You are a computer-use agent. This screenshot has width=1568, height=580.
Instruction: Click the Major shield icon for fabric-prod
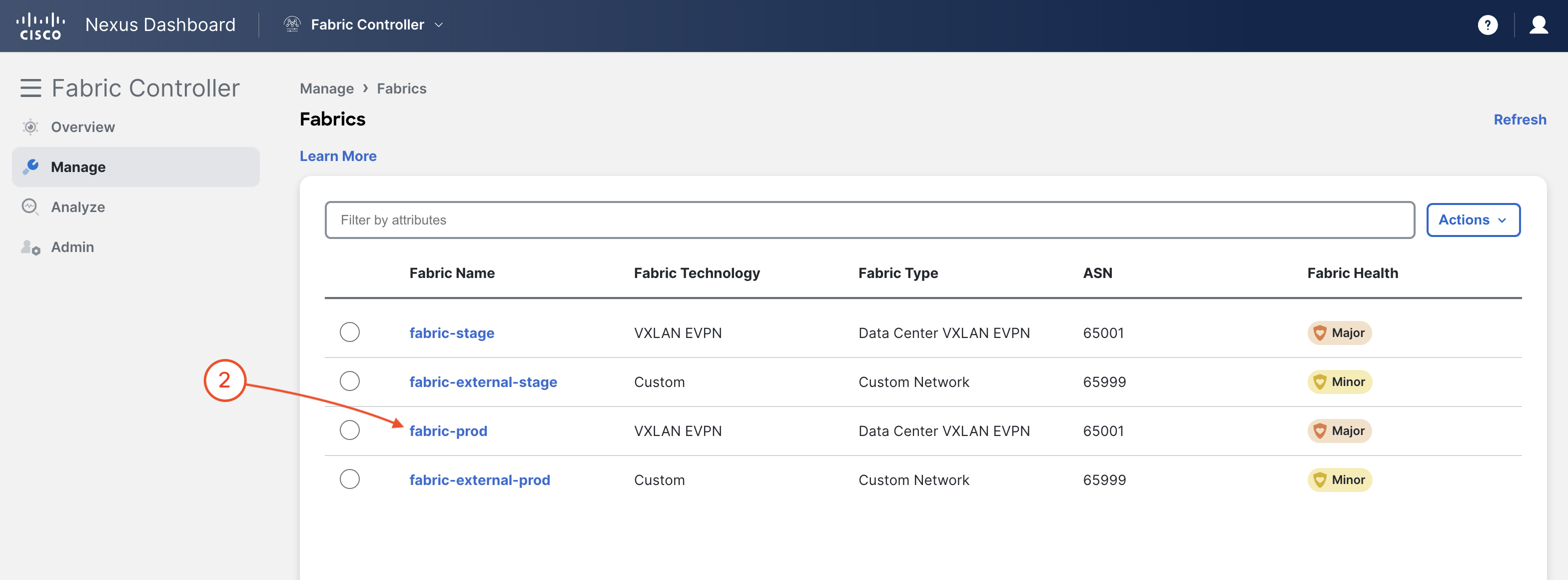(x=1320, y=430)
